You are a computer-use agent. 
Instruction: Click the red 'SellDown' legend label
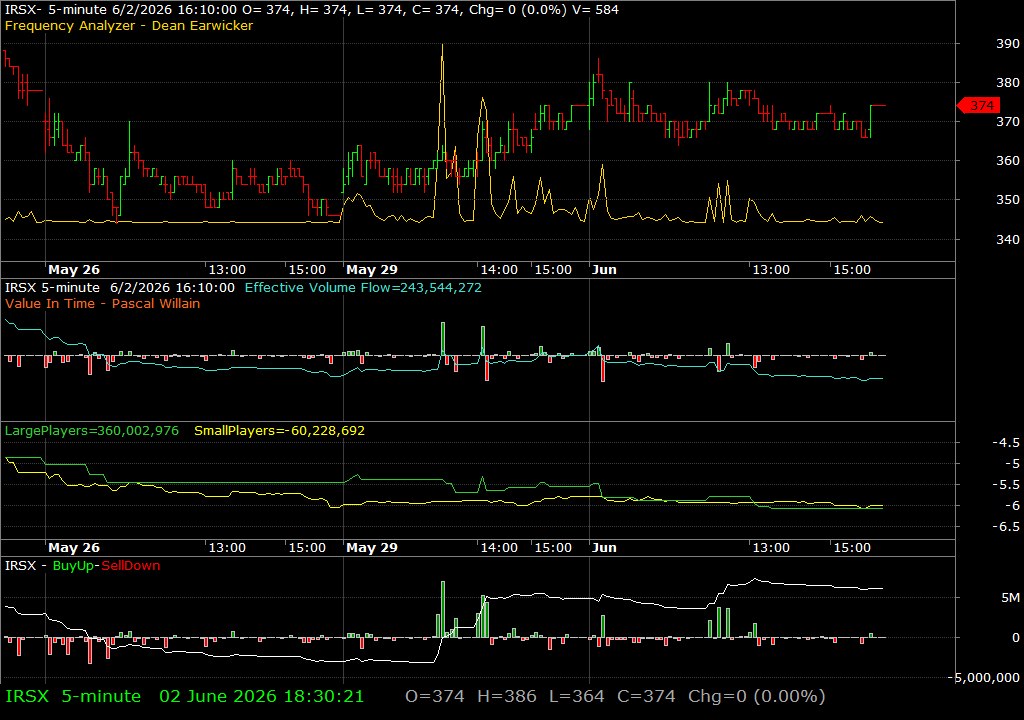click(130, 565)
